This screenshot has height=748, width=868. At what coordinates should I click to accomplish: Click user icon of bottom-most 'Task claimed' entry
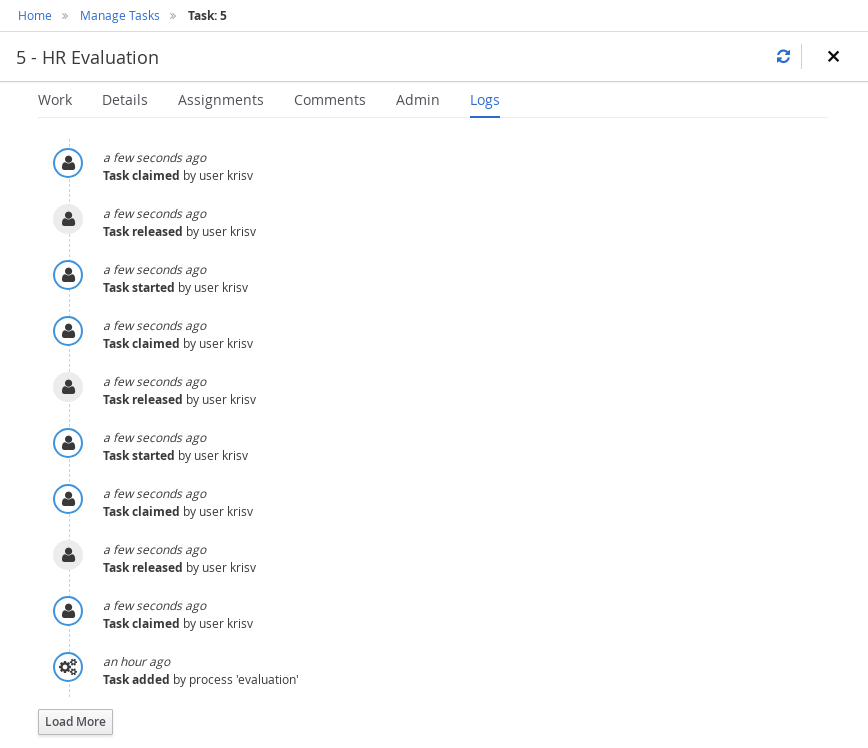click(x=68, y=610)
